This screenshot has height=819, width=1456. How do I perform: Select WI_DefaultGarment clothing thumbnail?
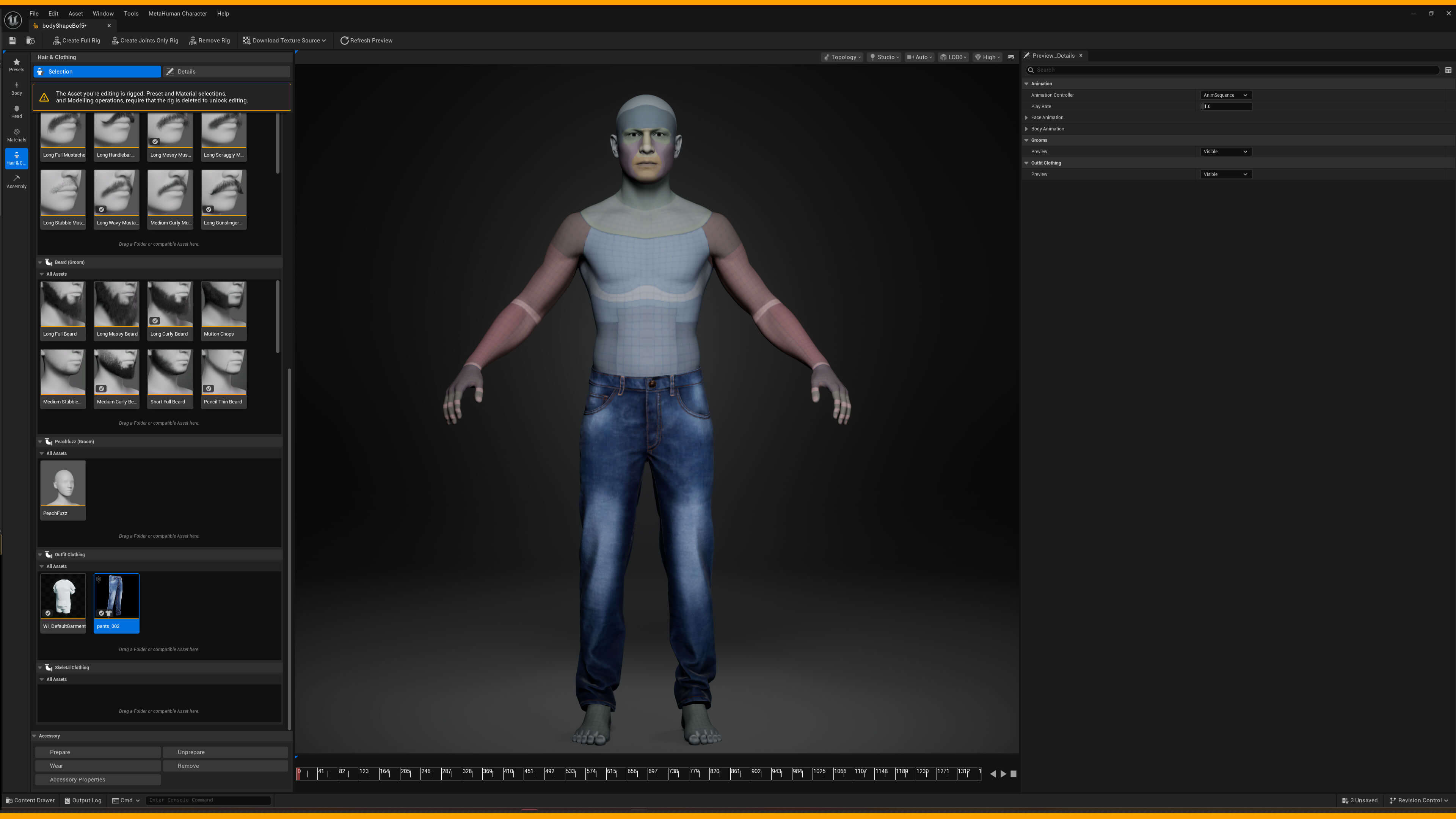tap(63, 602)
